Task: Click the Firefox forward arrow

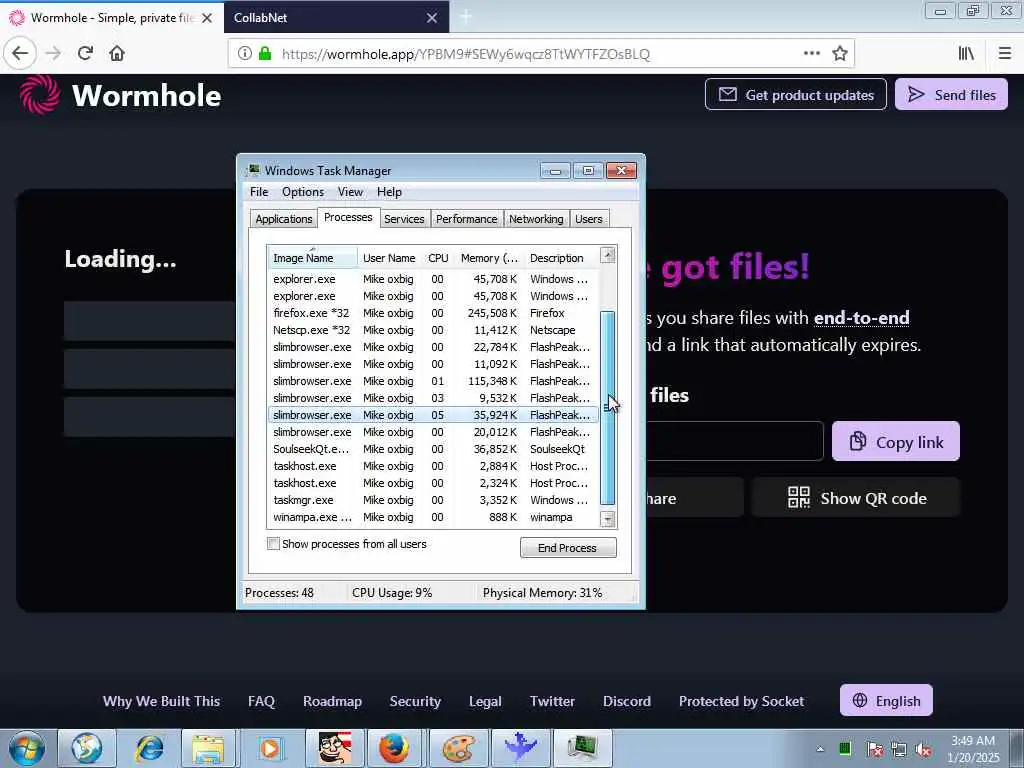Action: 53,53
